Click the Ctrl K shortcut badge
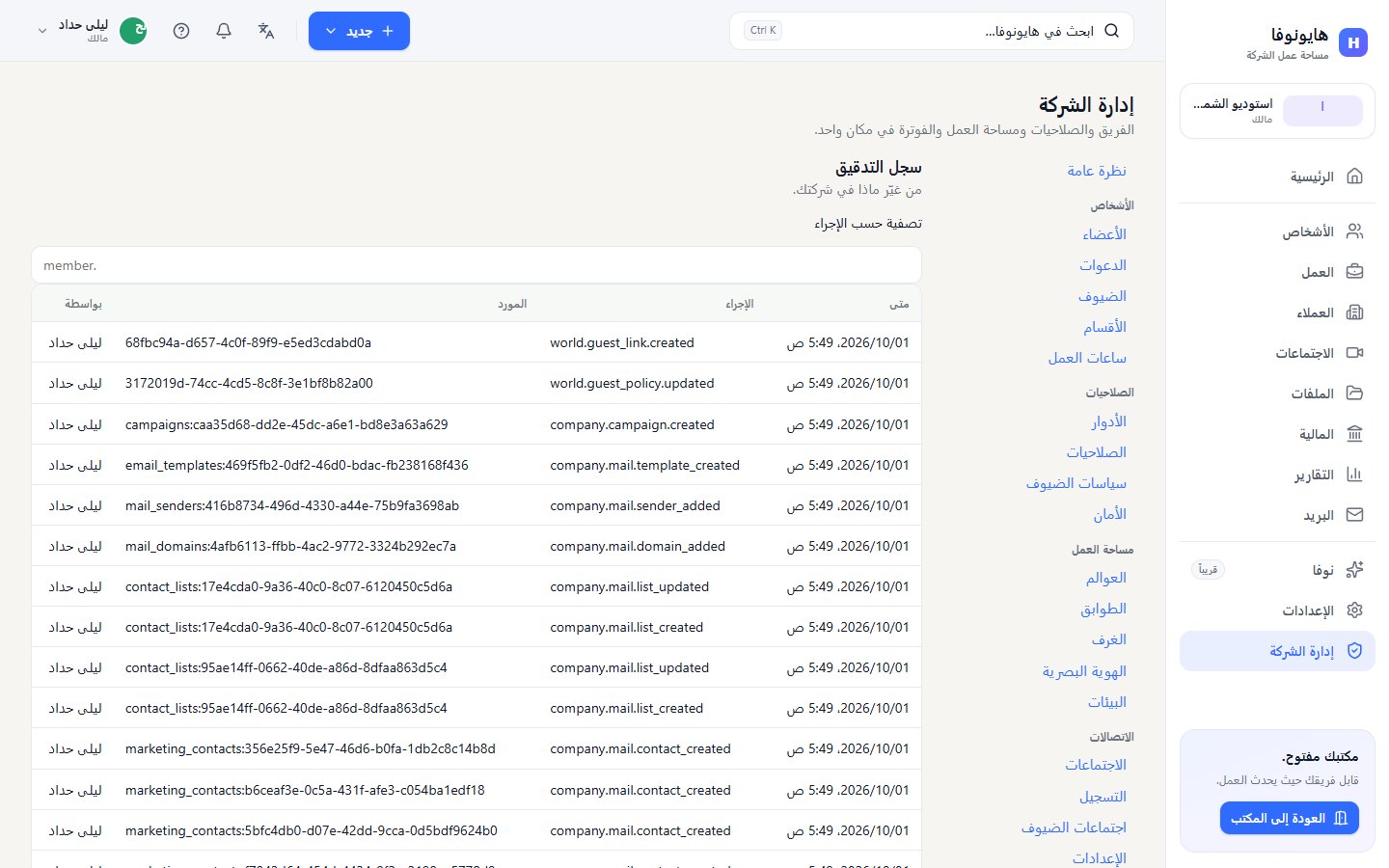Screen dimensions: 1389x868 pos(763,31)
